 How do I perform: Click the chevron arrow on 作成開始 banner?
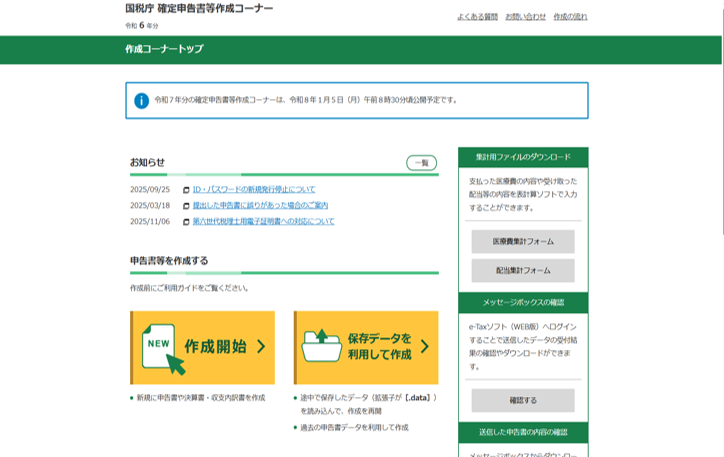click(261, 347)
